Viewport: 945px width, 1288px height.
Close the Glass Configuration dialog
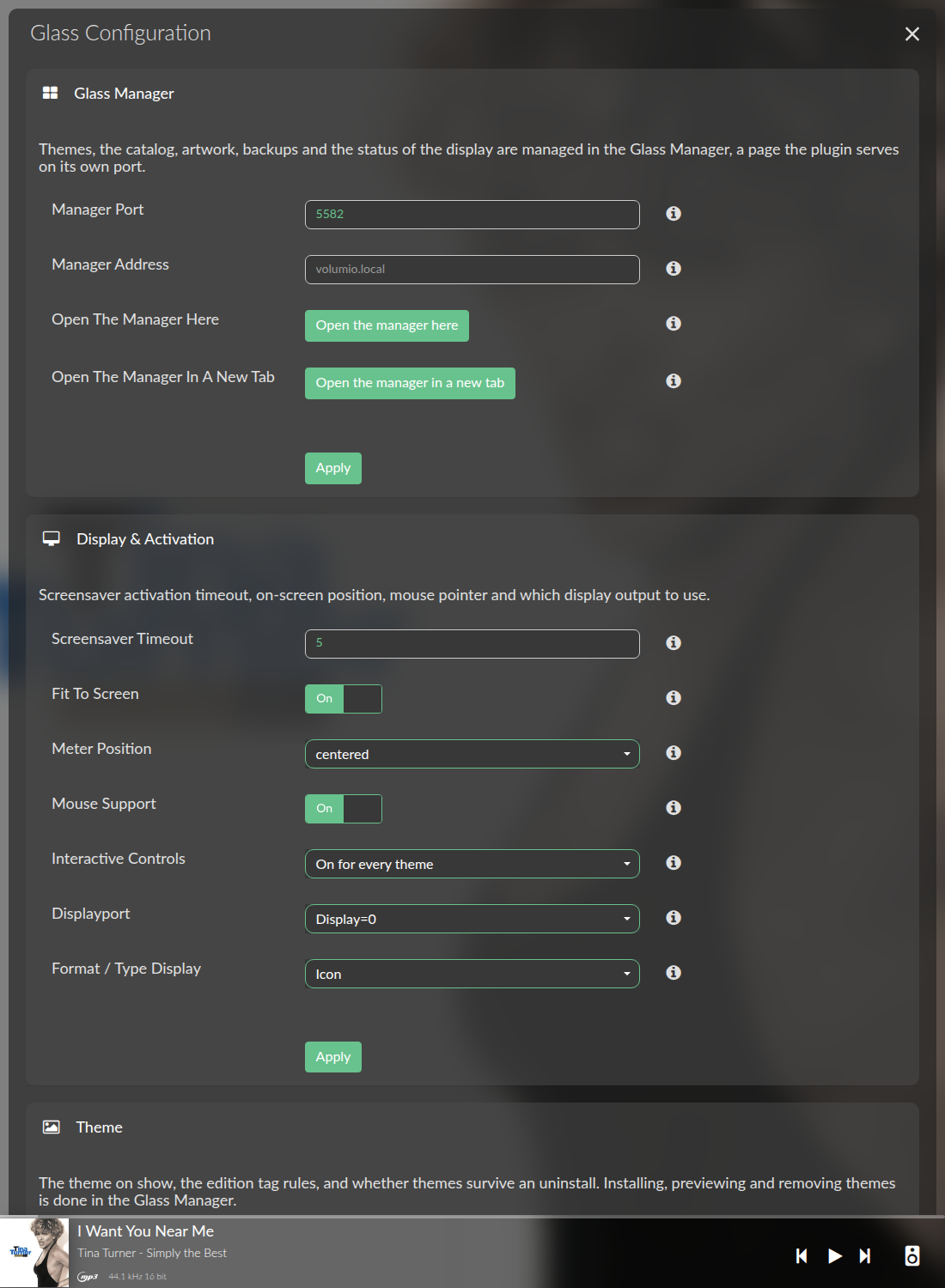(912, 33)
